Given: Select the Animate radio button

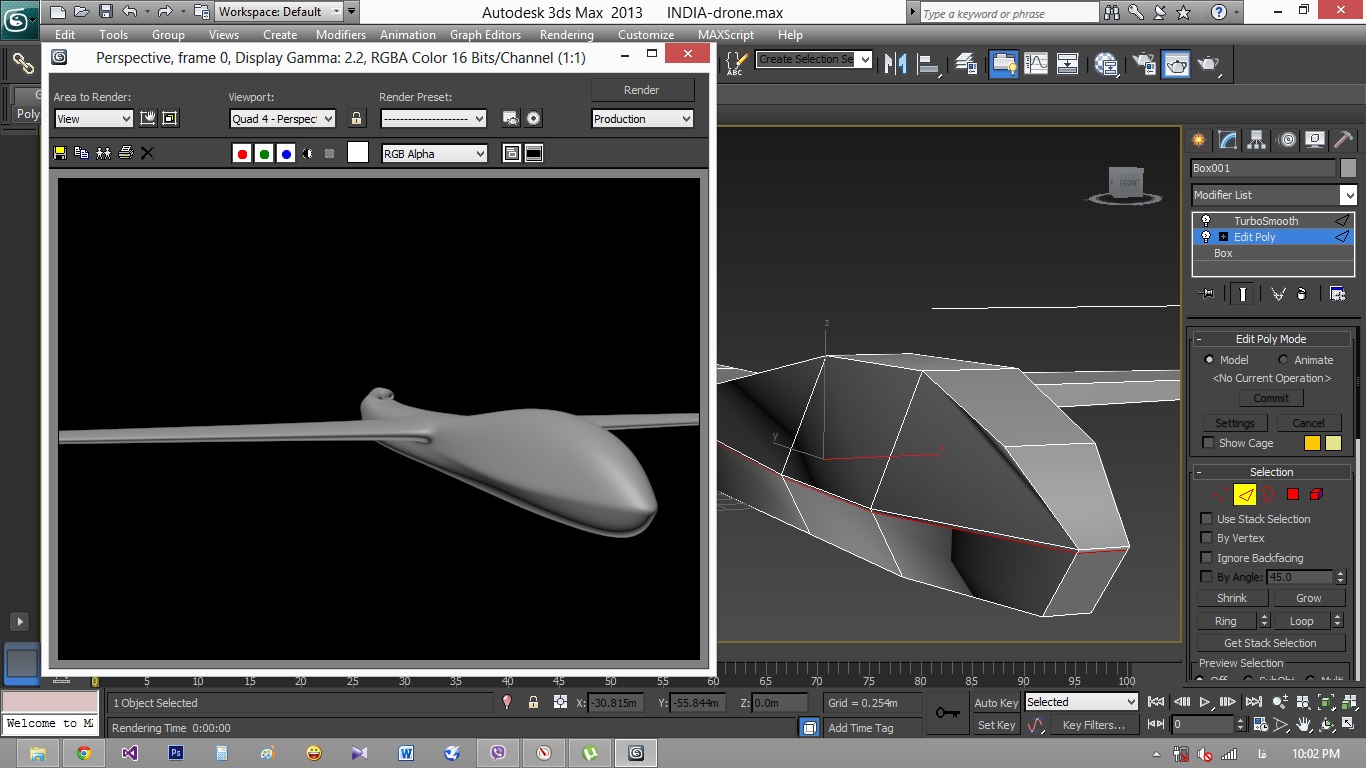Looking at the screenshot, I should [1283, 360].
